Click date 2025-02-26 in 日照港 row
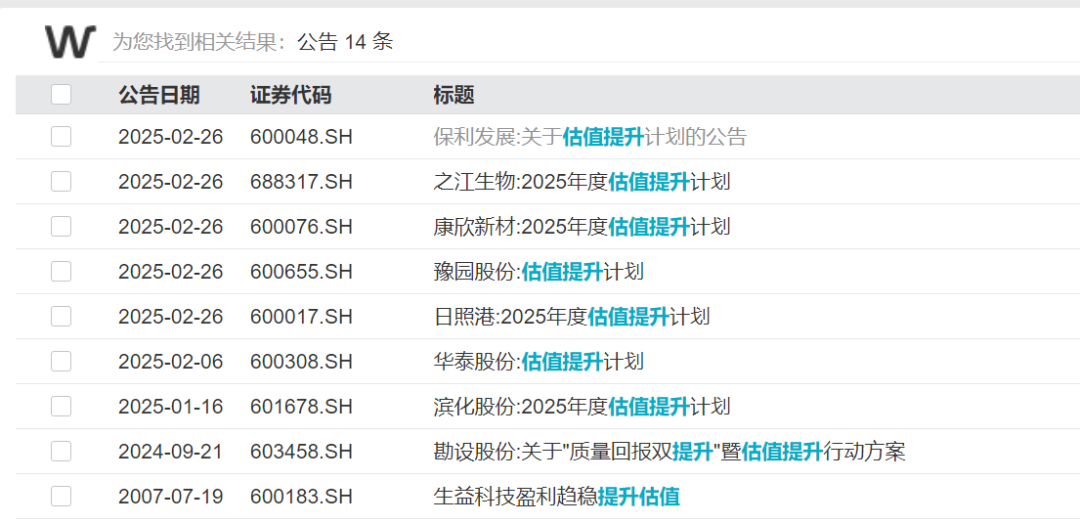This screenshot has height=523, width=1080. [171, 317]
